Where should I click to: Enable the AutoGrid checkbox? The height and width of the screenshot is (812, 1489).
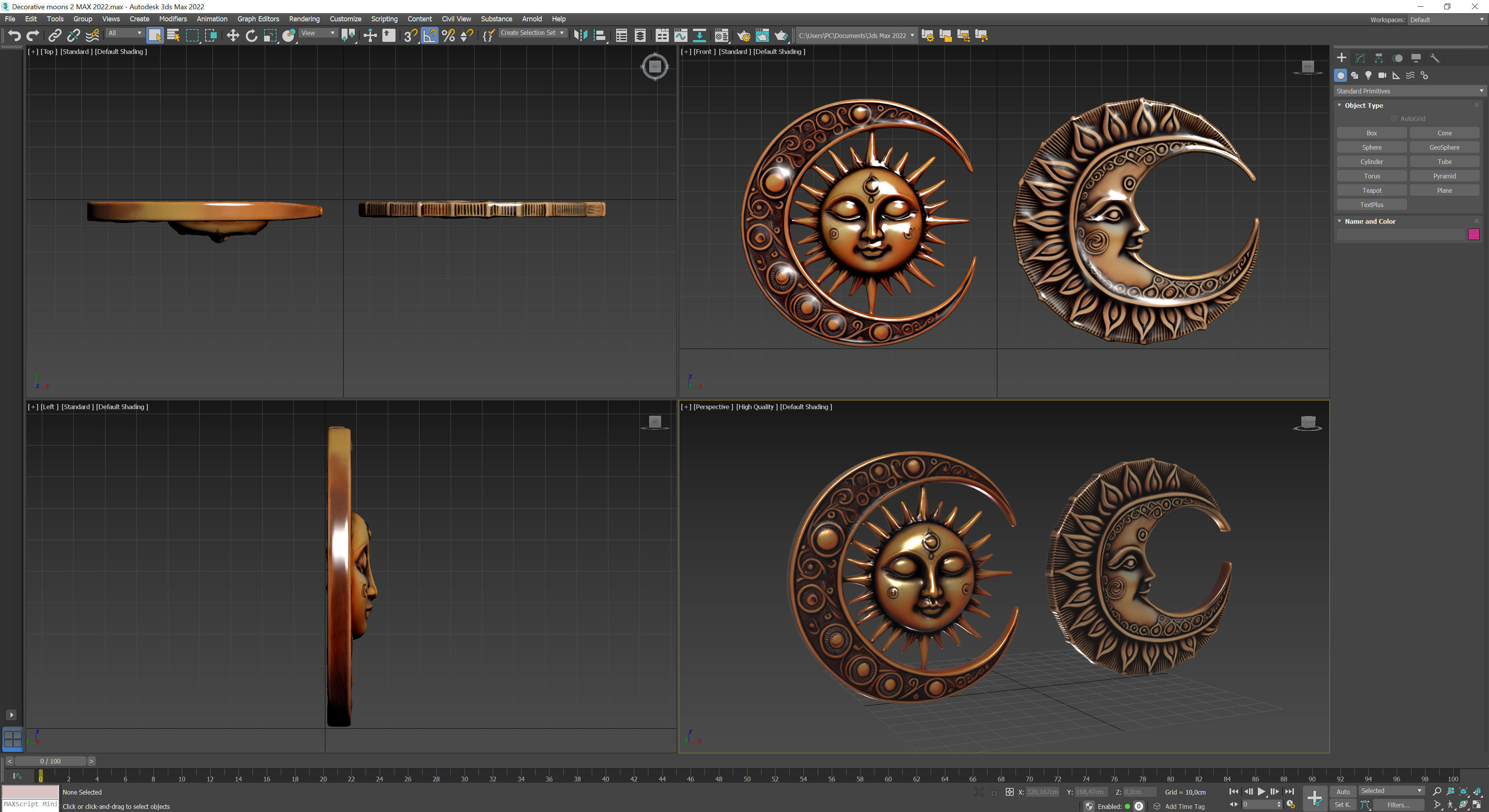[x=1394, y=119]
